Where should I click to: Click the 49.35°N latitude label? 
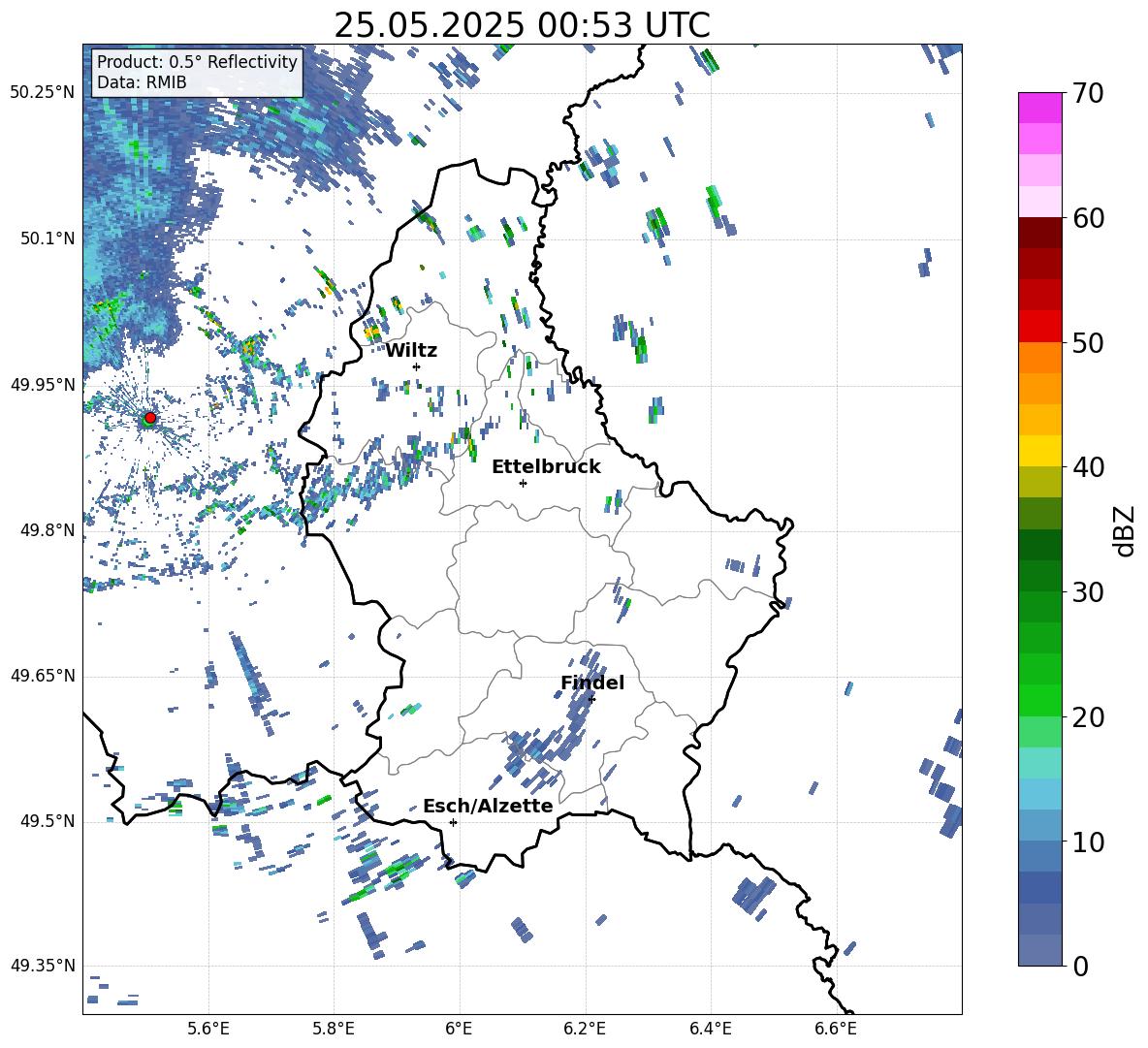pyautogui.click(x=43, y=966)
